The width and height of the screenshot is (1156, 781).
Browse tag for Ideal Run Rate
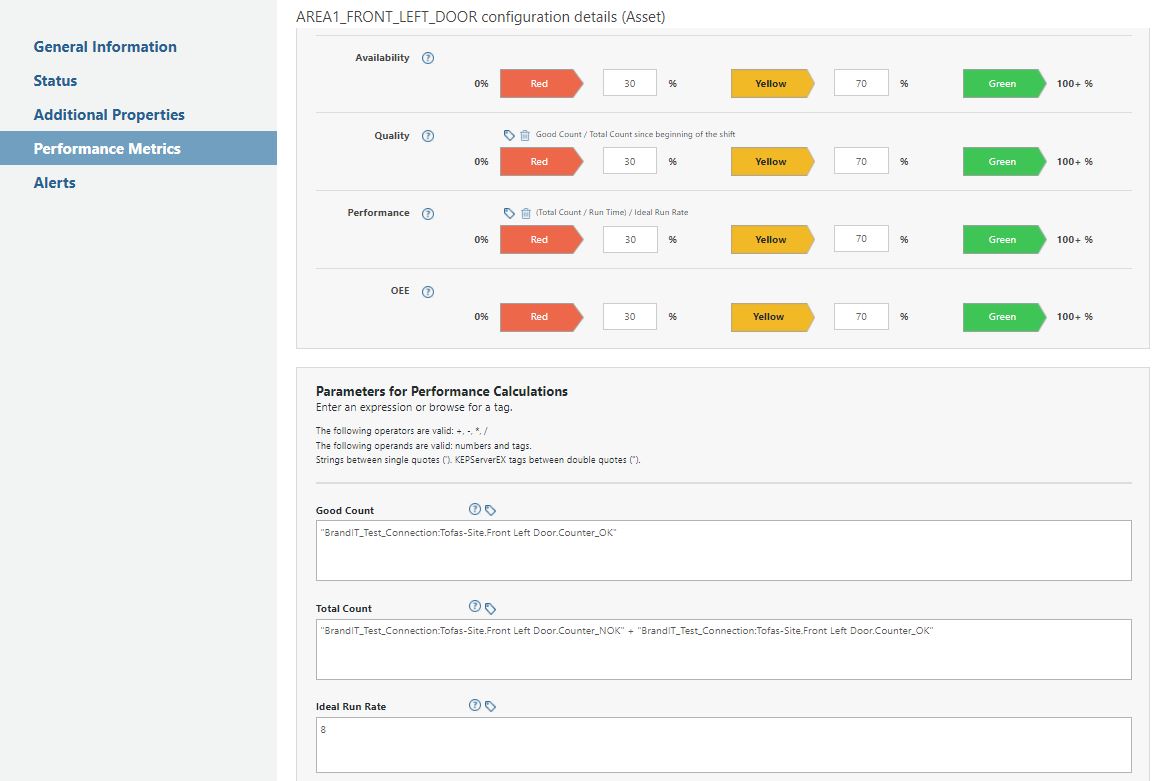click(490, 707)
